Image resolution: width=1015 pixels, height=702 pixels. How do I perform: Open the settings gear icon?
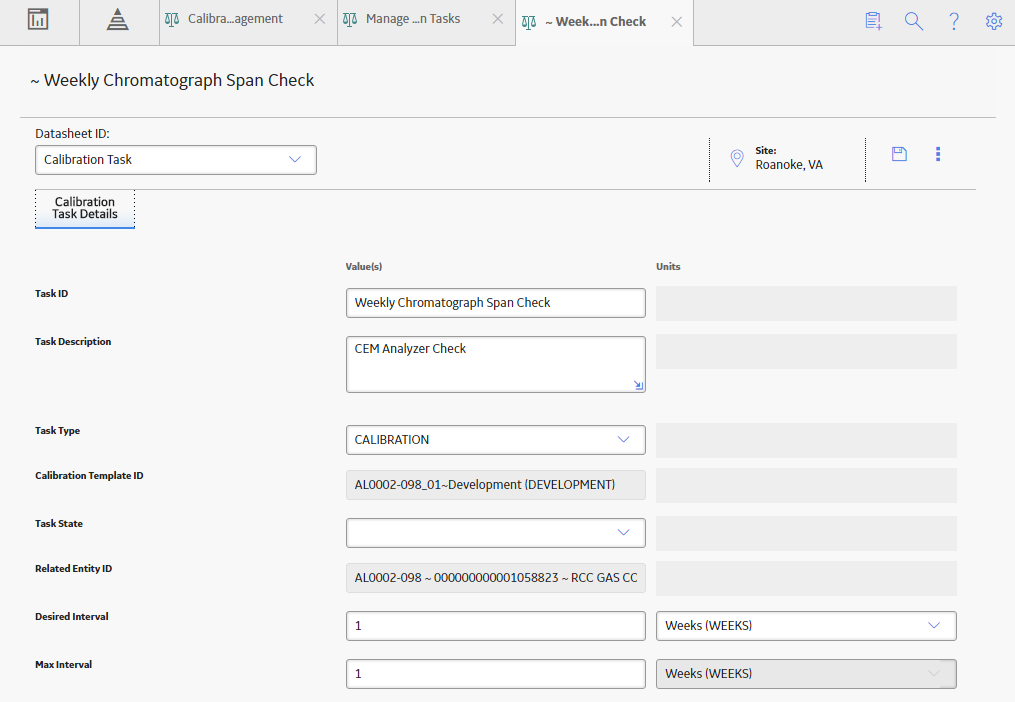coord(994,21)
